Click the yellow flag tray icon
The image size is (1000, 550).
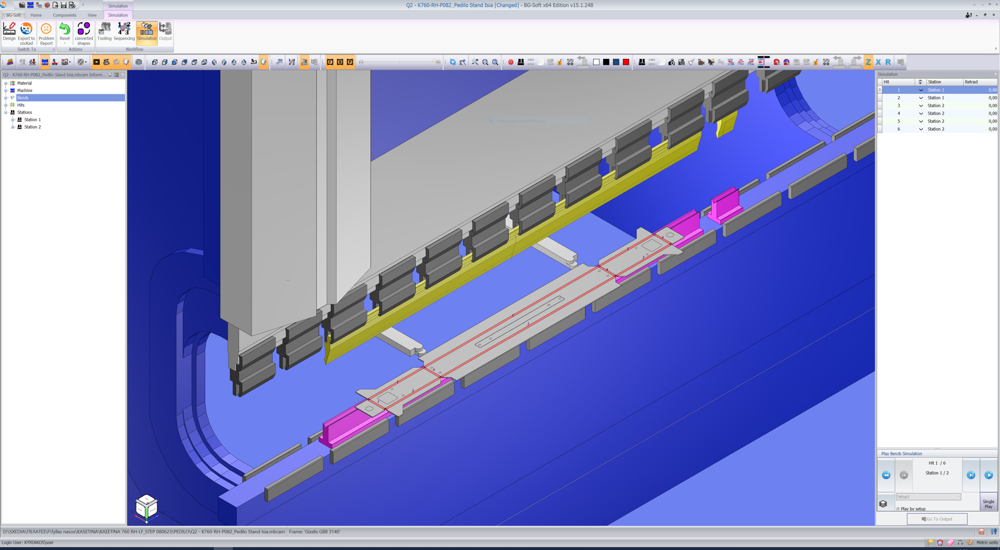[x=930, y=542]
